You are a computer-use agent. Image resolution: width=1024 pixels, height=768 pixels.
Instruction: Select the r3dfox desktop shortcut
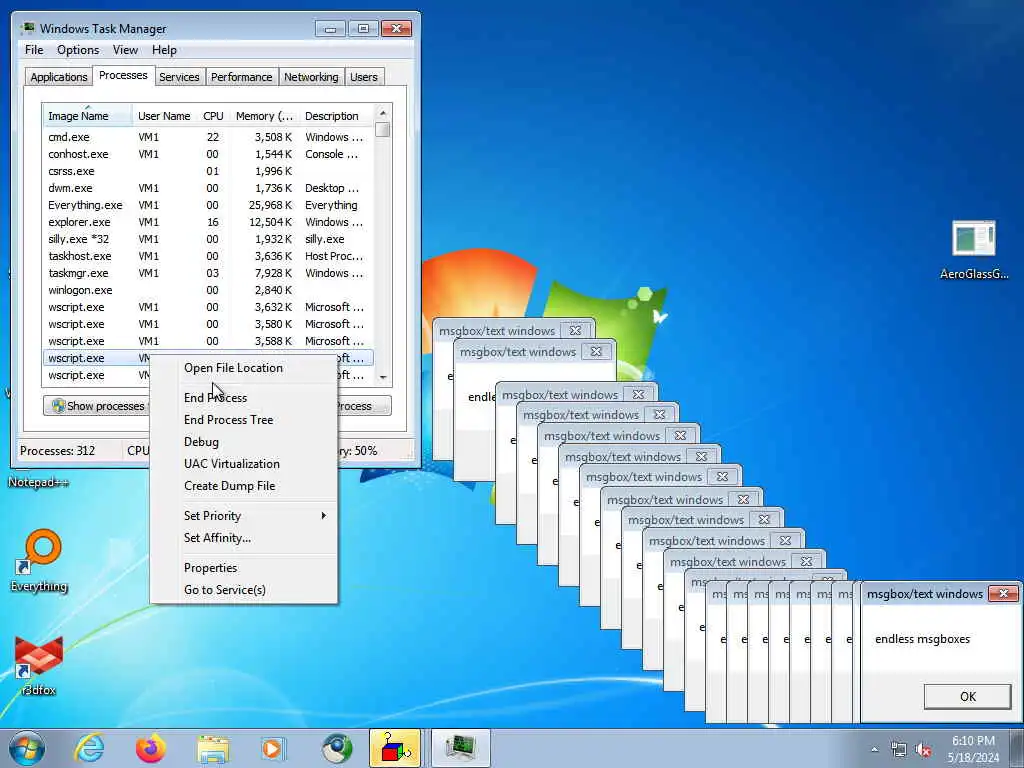click(x=39, y=665)
